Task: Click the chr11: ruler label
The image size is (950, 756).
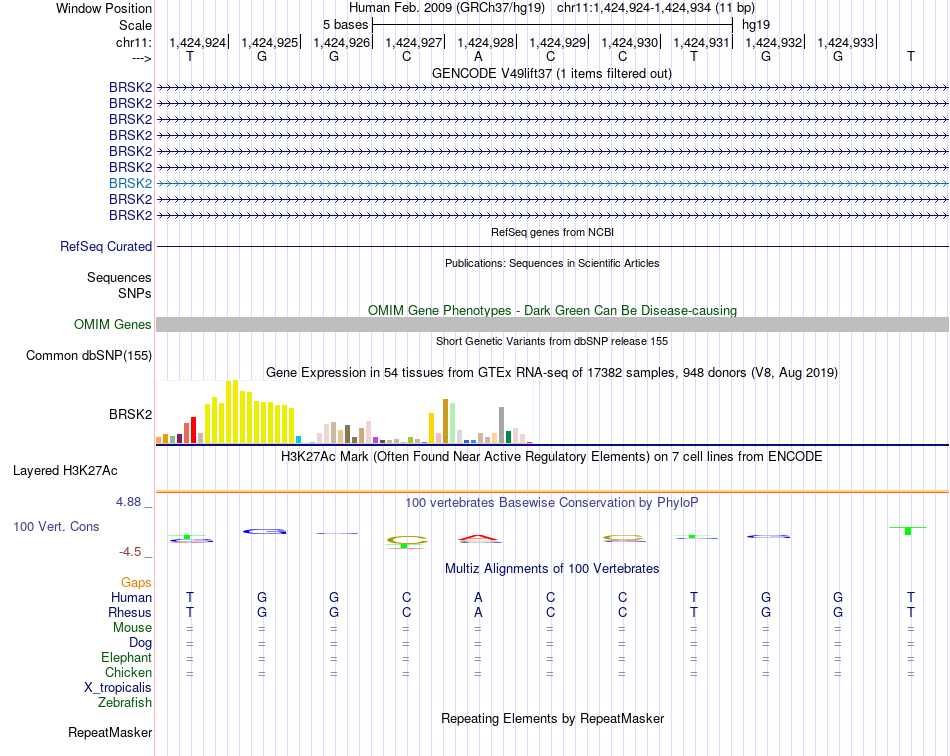Action: [x=134, y=42]
